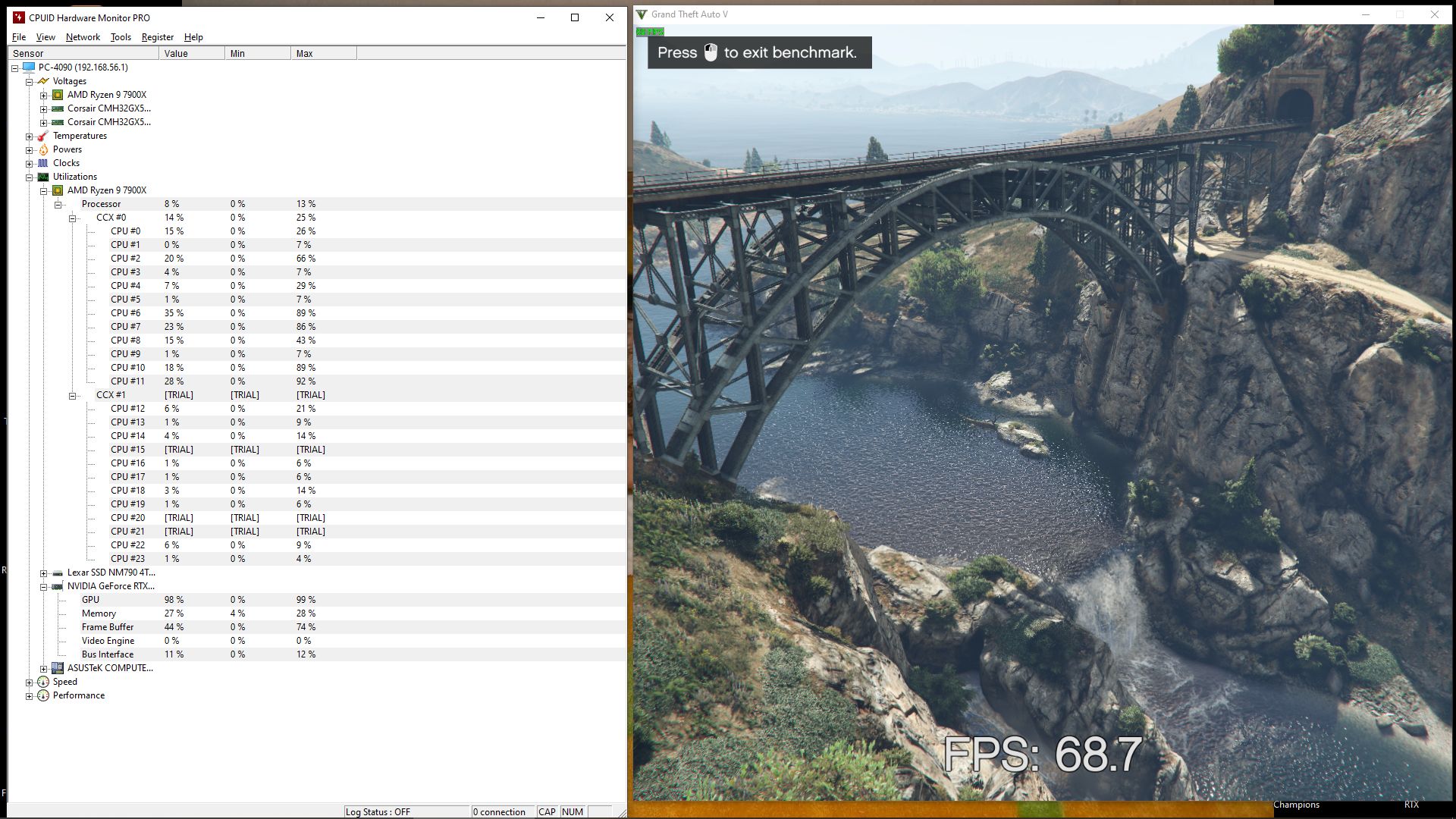
Task: Click the Clocks waveform icon
Action: pyautogui.click(x=43, y=163)
